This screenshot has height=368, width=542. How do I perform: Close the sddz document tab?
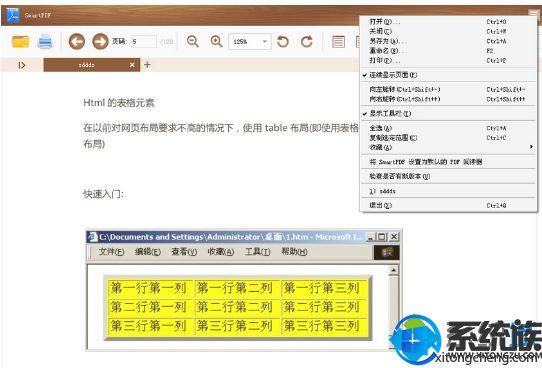point(132,65)
